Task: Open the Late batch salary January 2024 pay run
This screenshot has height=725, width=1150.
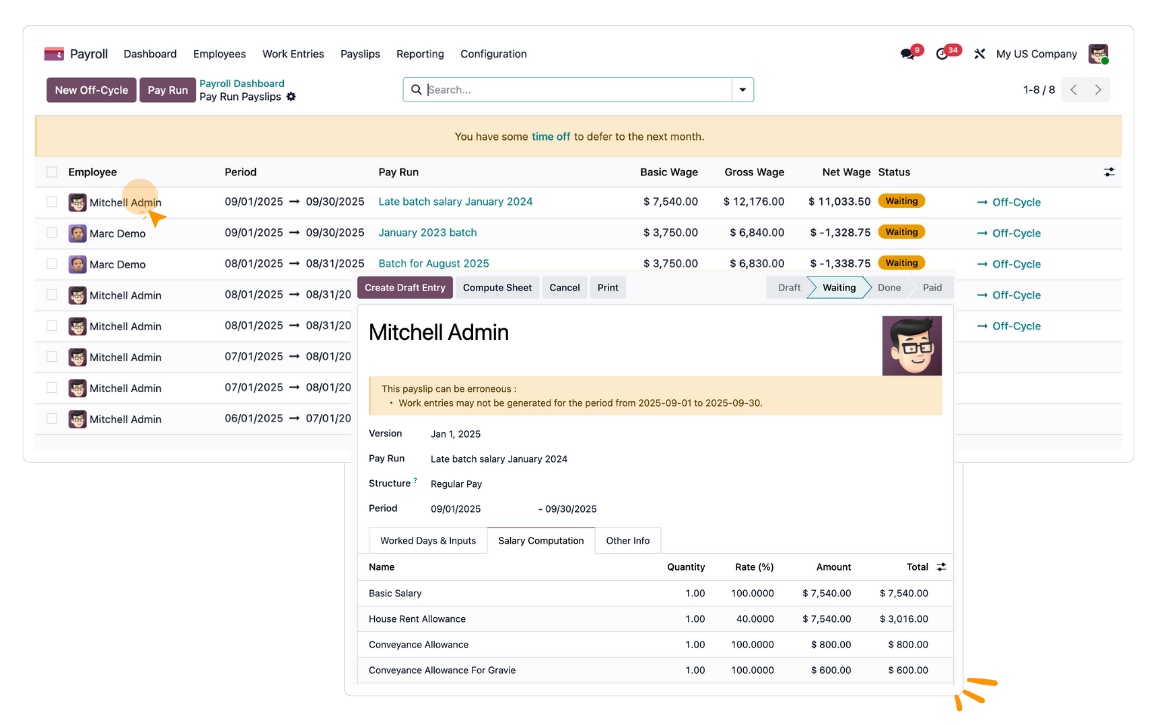Action: [x=455, y=201]
